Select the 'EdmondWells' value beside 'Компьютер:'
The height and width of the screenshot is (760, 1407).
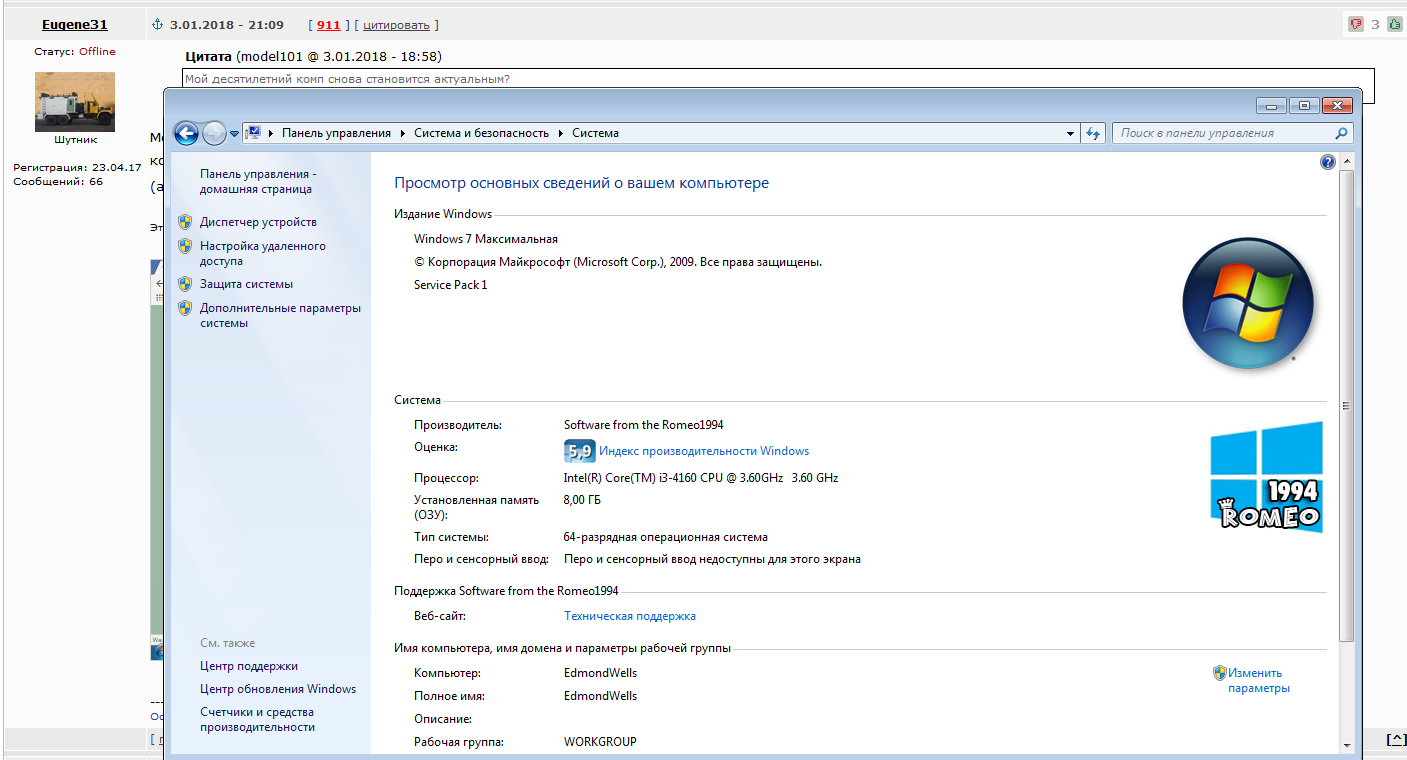[600, 673]
